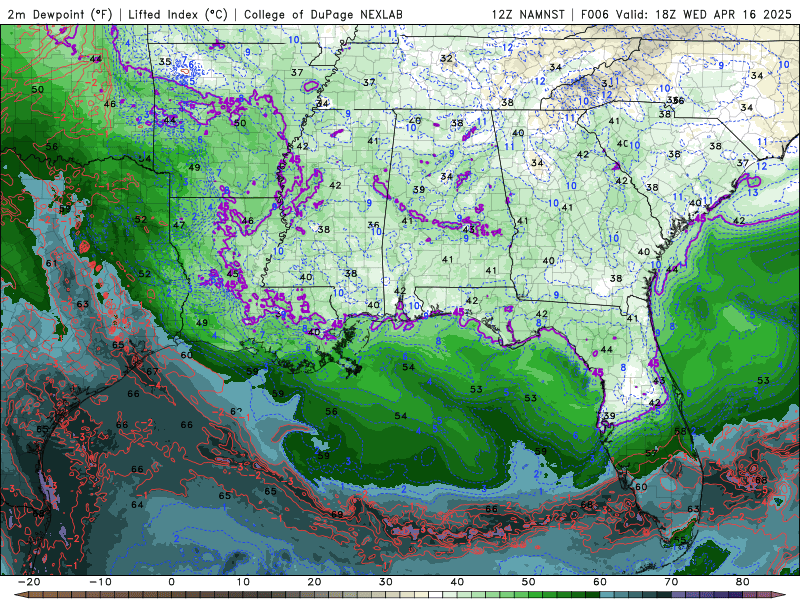Image resolution: width=800 pixels, height=600 pixels.
Task: Click the 'Lifted Index (°C)' title text
Action: (178, 14)
